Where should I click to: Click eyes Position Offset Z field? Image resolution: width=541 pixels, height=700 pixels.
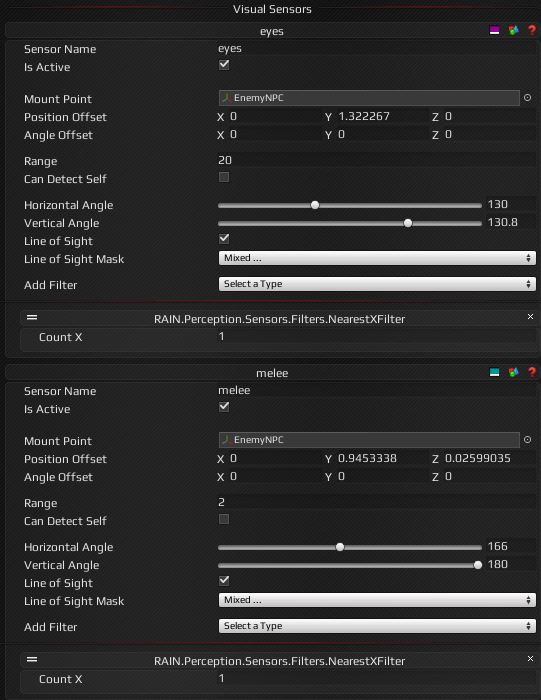click(489, 117)
